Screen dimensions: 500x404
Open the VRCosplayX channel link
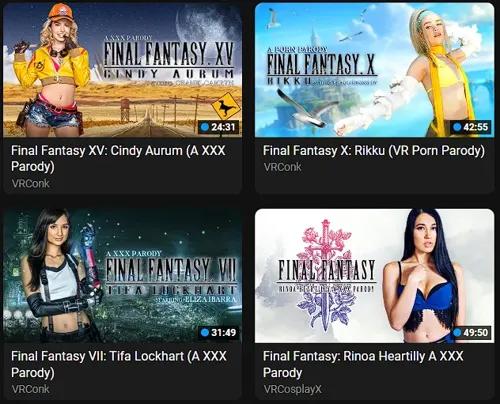[292, 389]
